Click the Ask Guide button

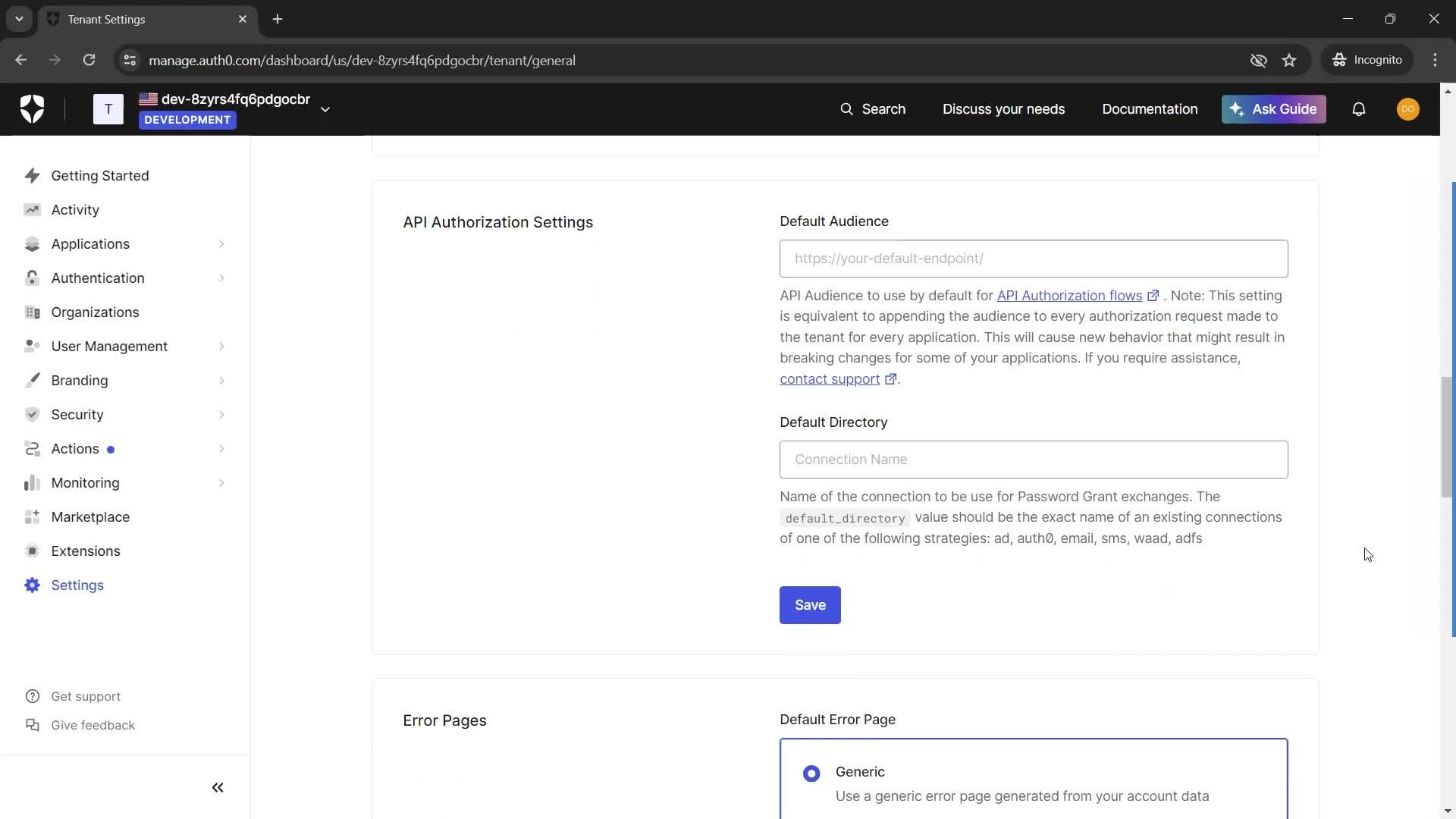(x=1273, y=109)
